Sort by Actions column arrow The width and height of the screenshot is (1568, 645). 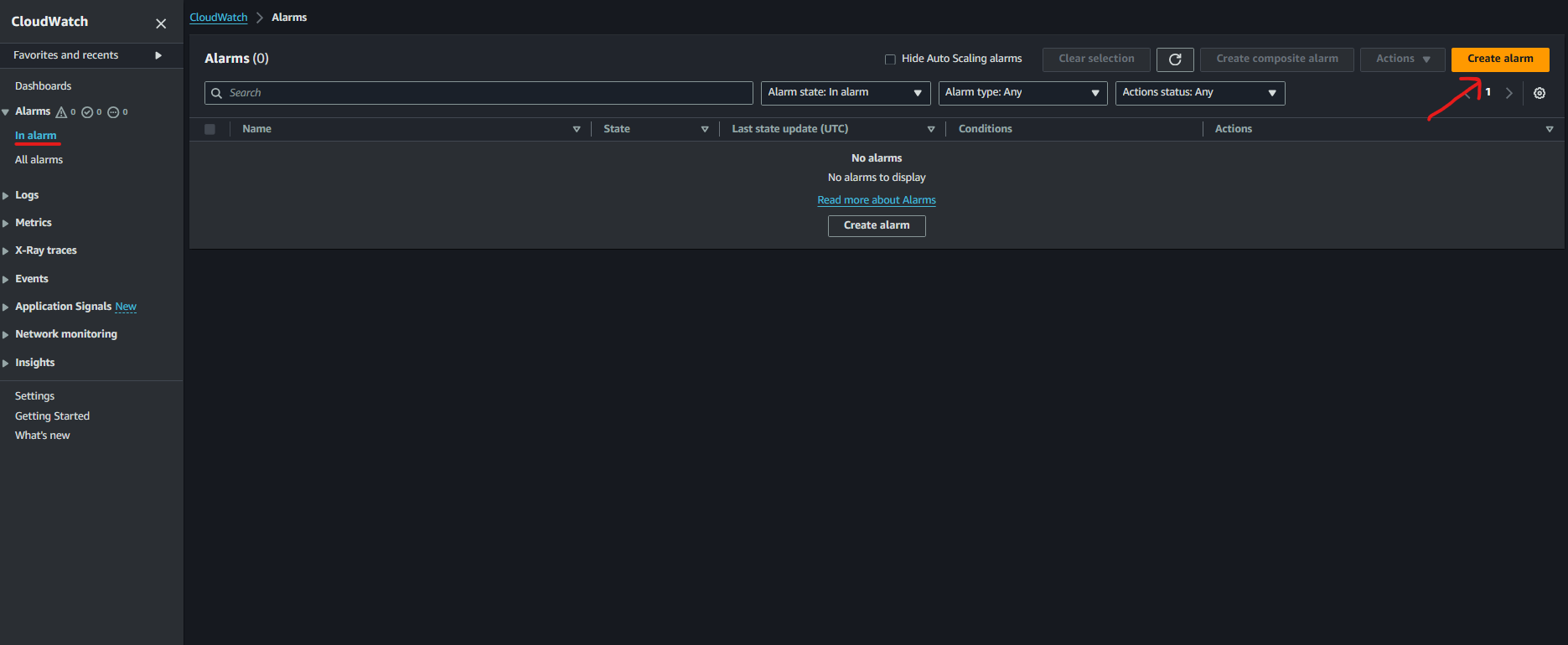click(x=1550, y=129)
